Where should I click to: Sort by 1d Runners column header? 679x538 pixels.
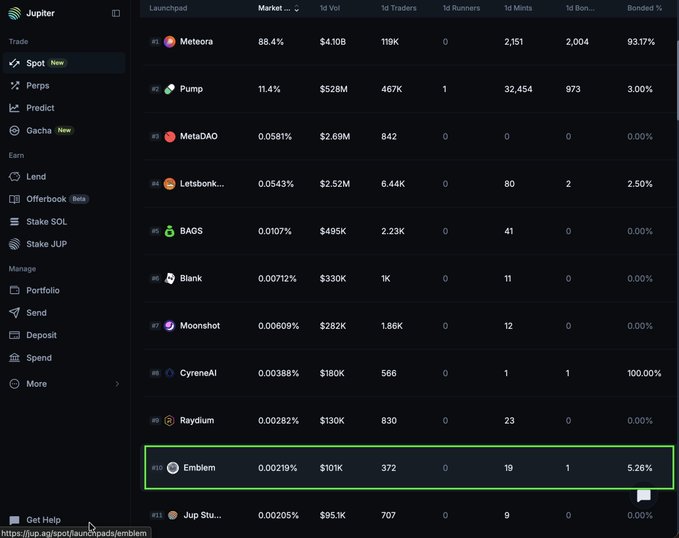pos(461,8)
